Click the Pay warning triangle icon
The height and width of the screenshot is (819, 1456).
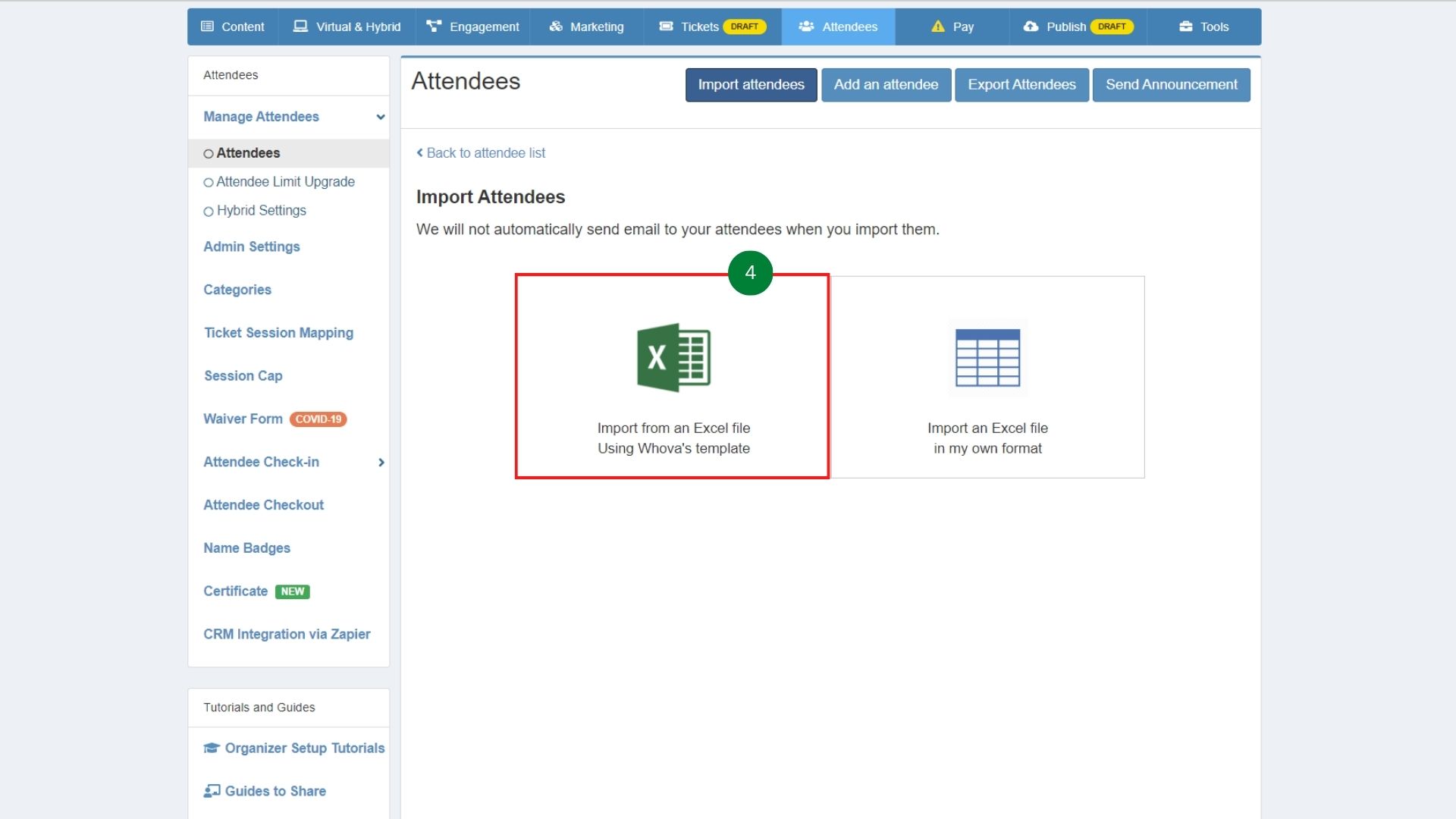938,27
